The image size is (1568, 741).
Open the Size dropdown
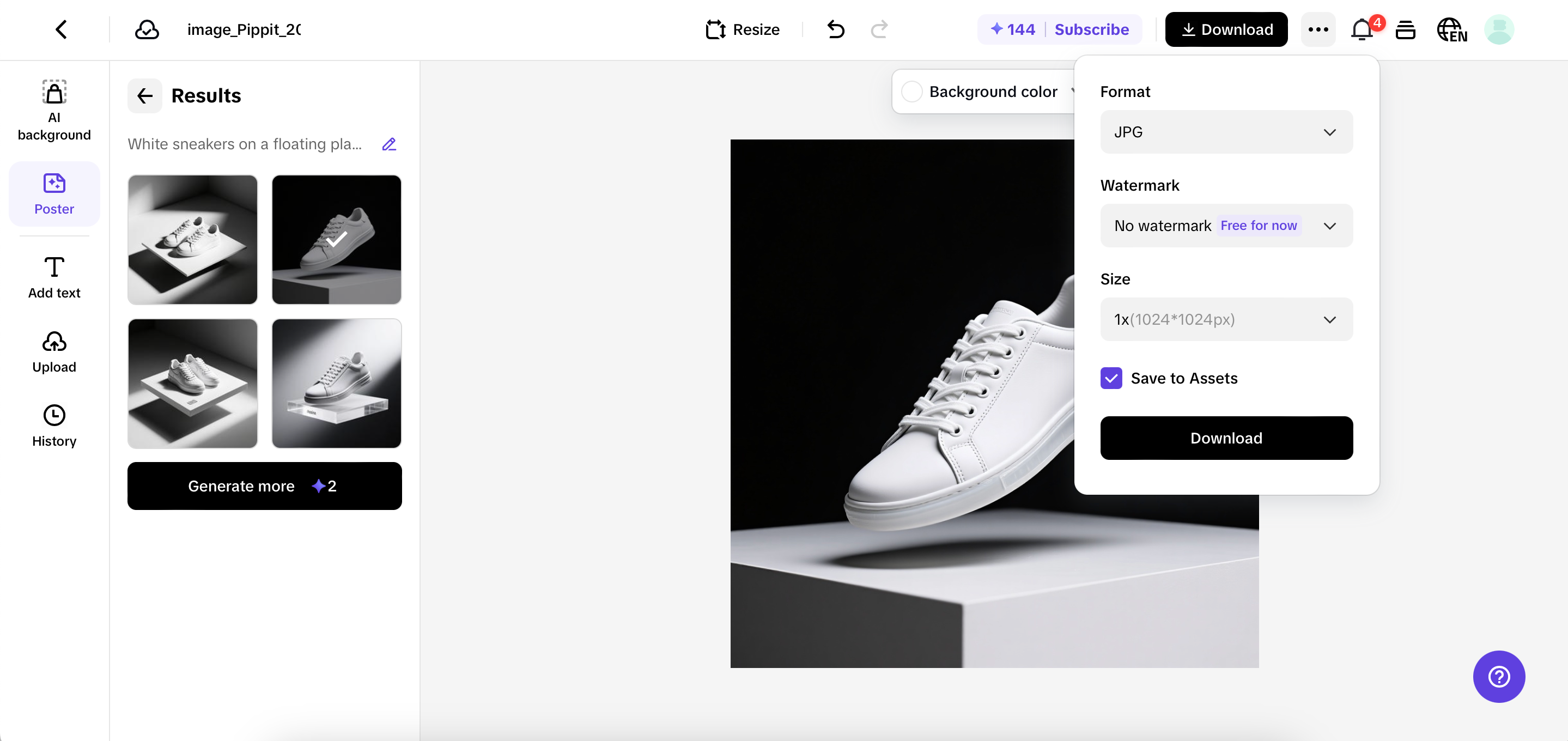click(1226, 319)
